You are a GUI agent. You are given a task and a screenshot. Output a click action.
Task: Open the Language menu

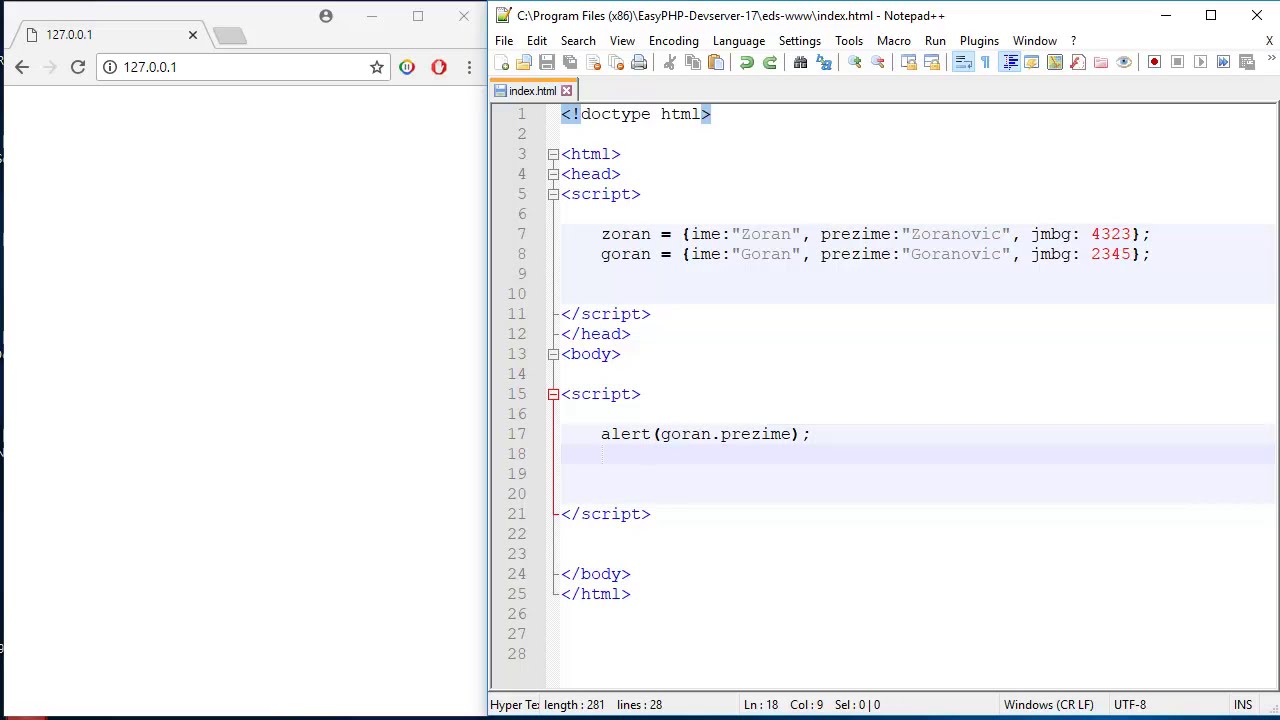[739, 41]
